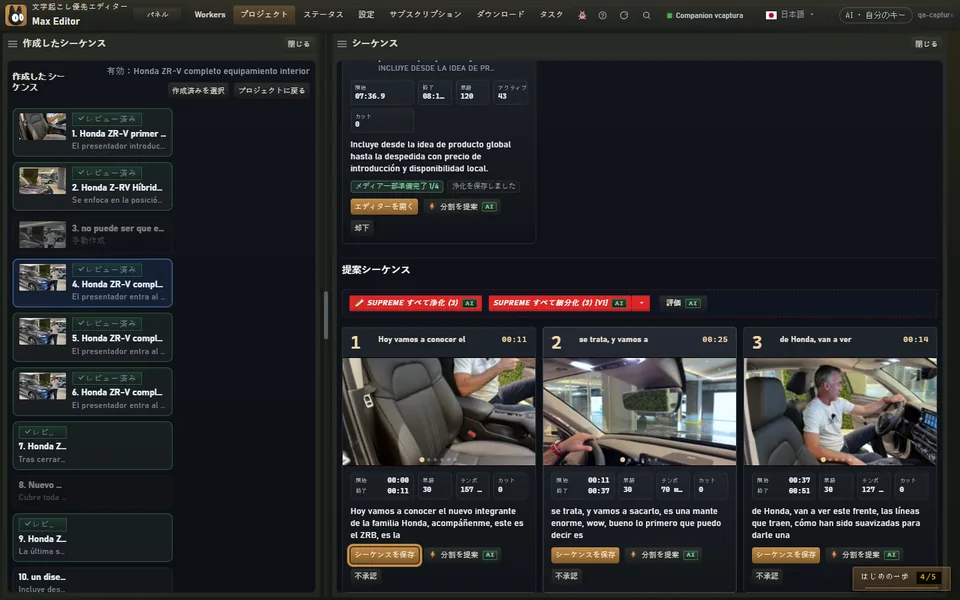Close the 作成したシーケンス panel with 閉じる
Screen dimensions: 960x600
[x=298, y=44]
